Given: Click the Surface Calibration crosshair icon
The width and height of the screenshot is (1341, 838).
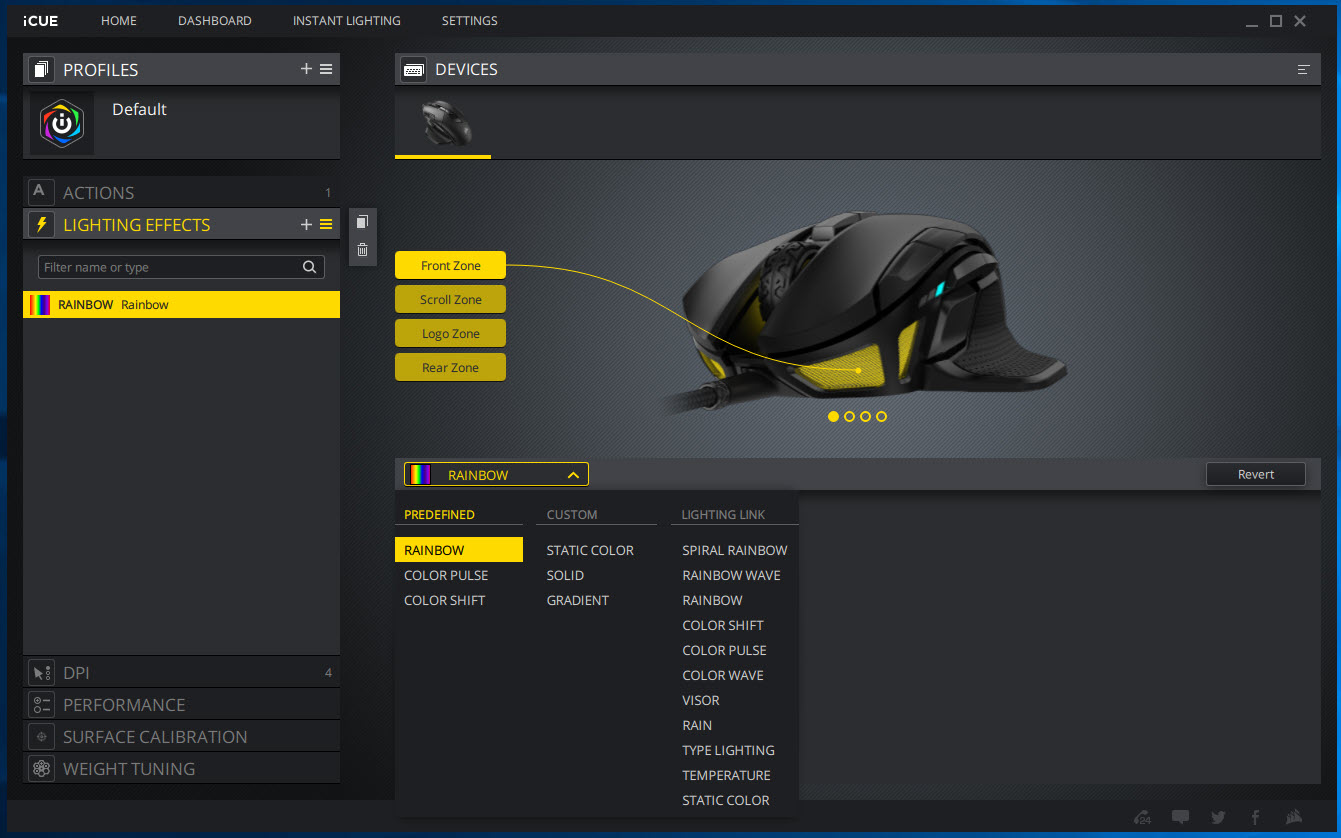Looking at the screenshot, I should tap(41, 737).
